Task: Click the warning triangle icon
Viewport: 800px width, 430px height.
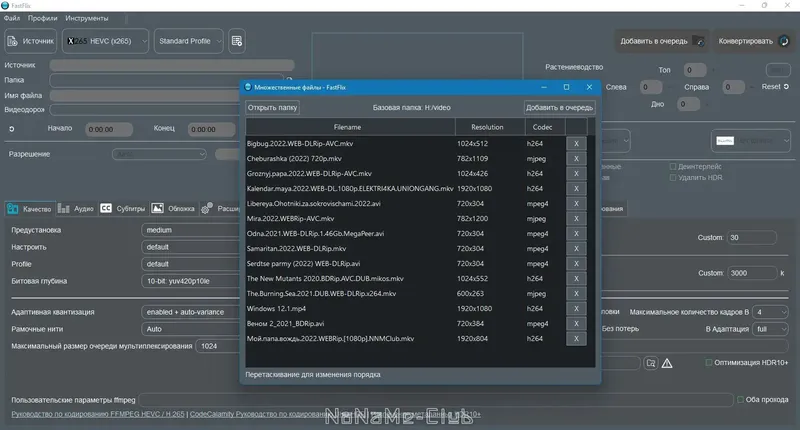Action: (667, 363)
